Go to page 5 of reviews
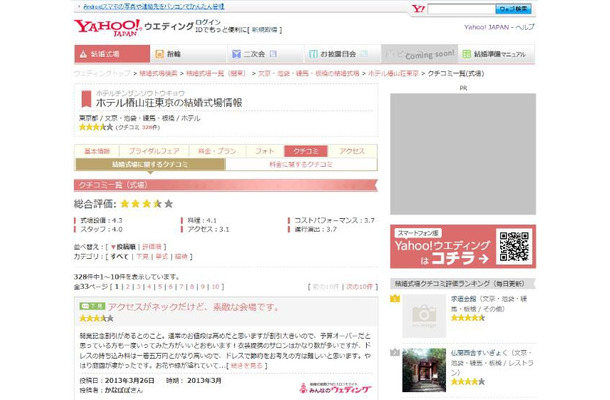 [160, 287]
